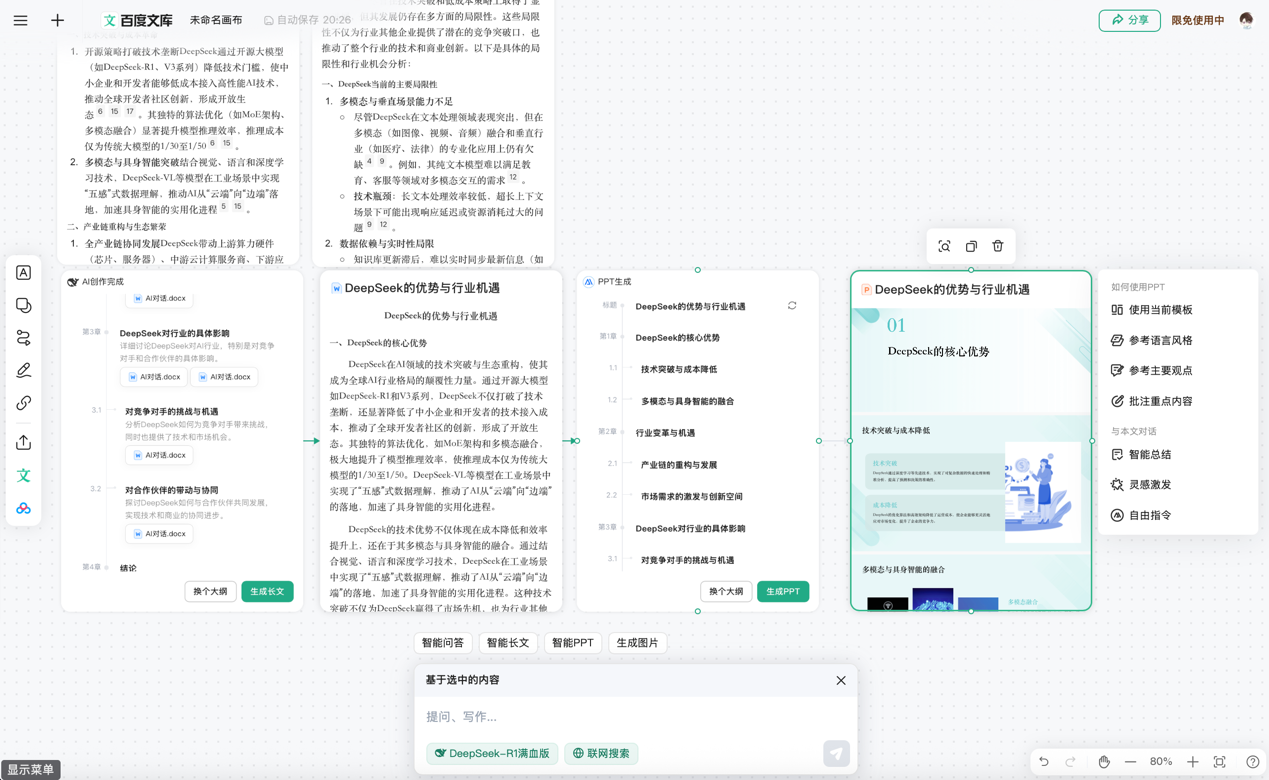1269x780 pixels.
Task: Click the duplicate icon above the PPT card
Action: pos(971,246)
